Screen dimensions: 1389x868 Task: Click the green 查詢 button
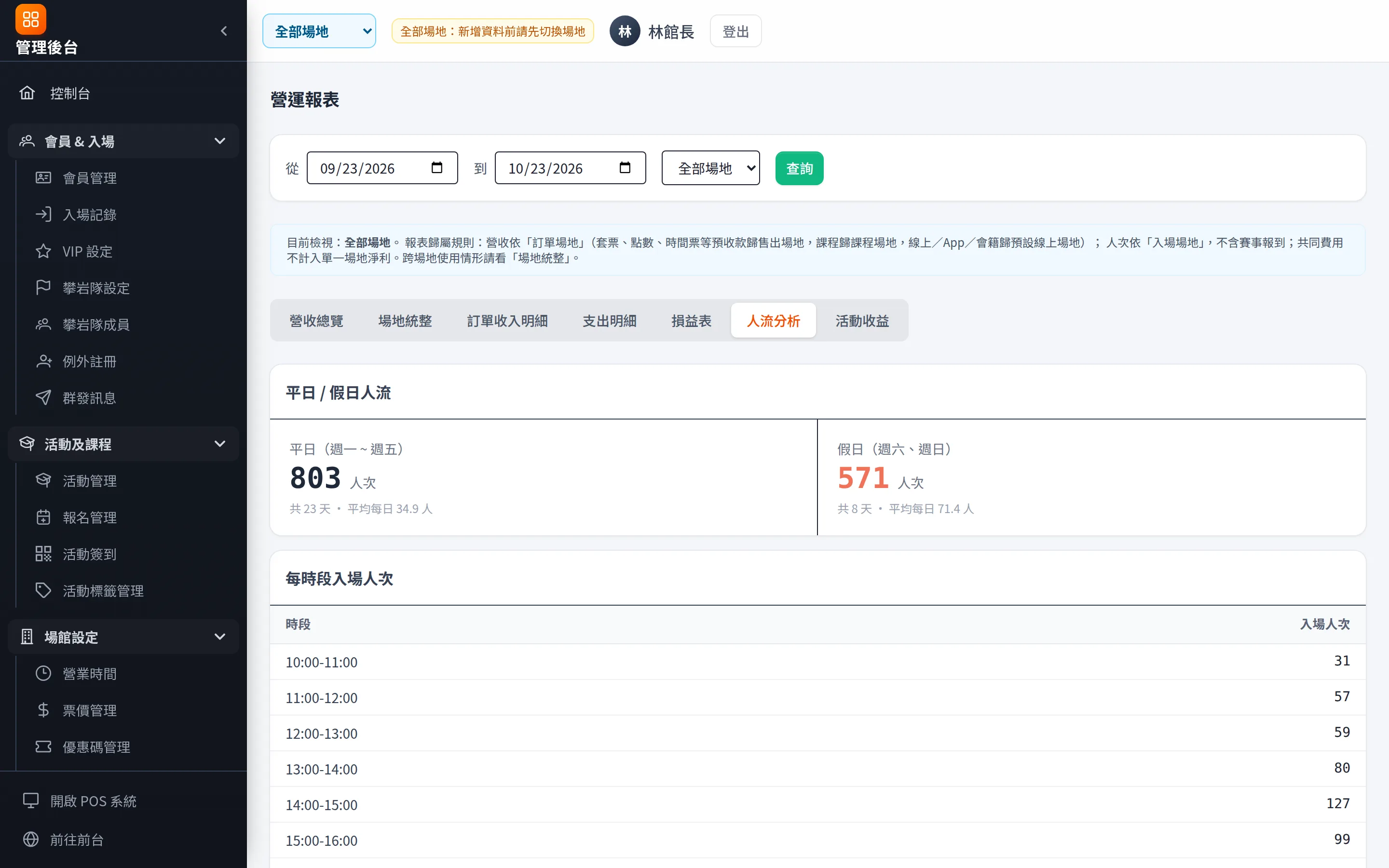(800, 168)
